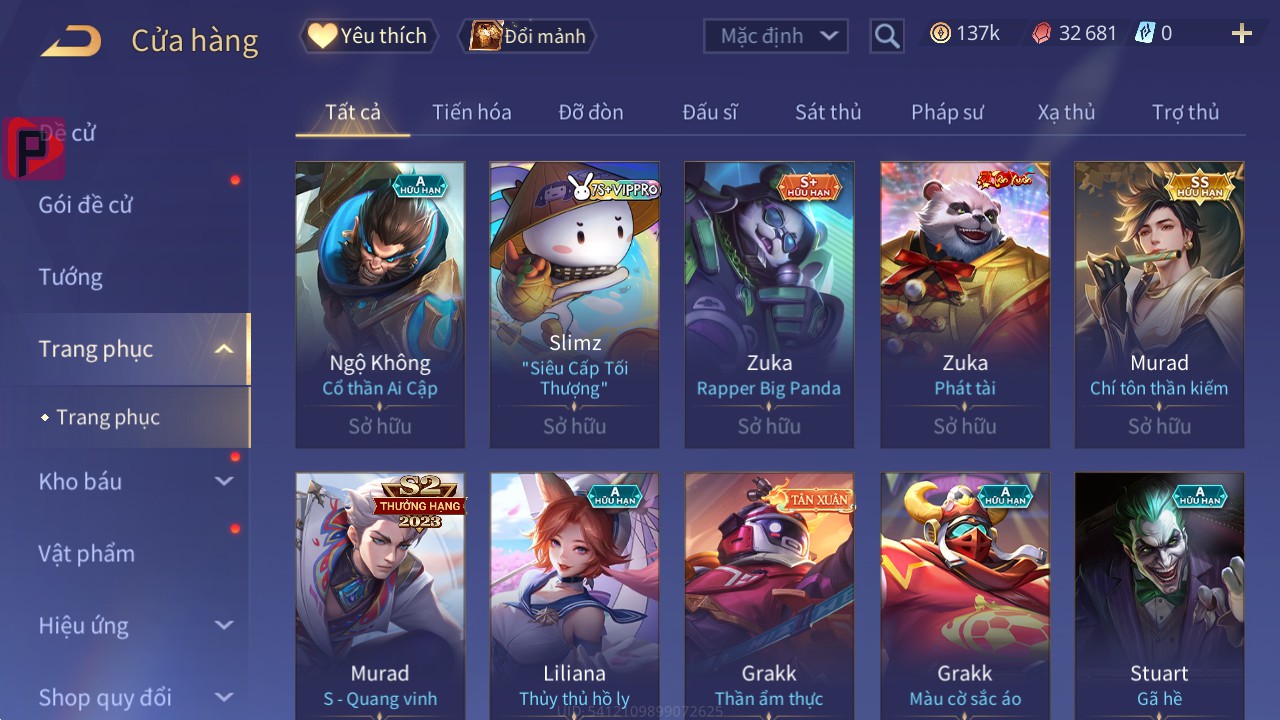
Task: Open the search magnifier icon
Action: [886, 36]
